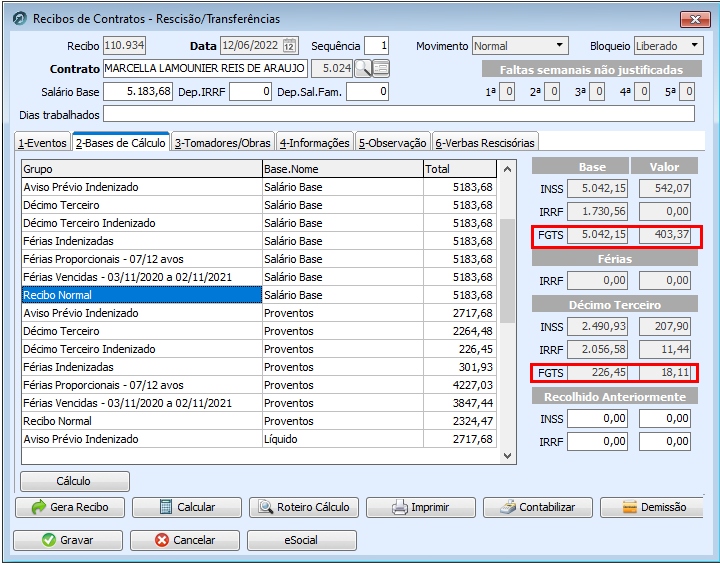Search contract with the magnifier icon
The image size is (720, 563).
(x=363, y=69)
